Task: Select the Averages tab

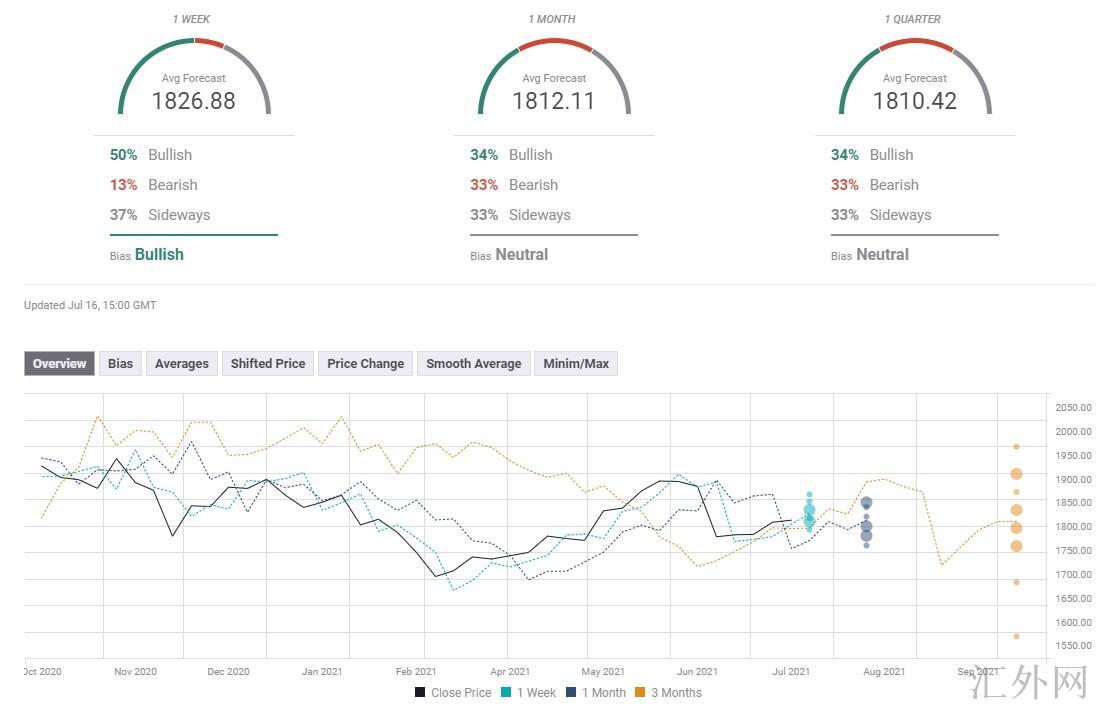Action: point(181,364)
